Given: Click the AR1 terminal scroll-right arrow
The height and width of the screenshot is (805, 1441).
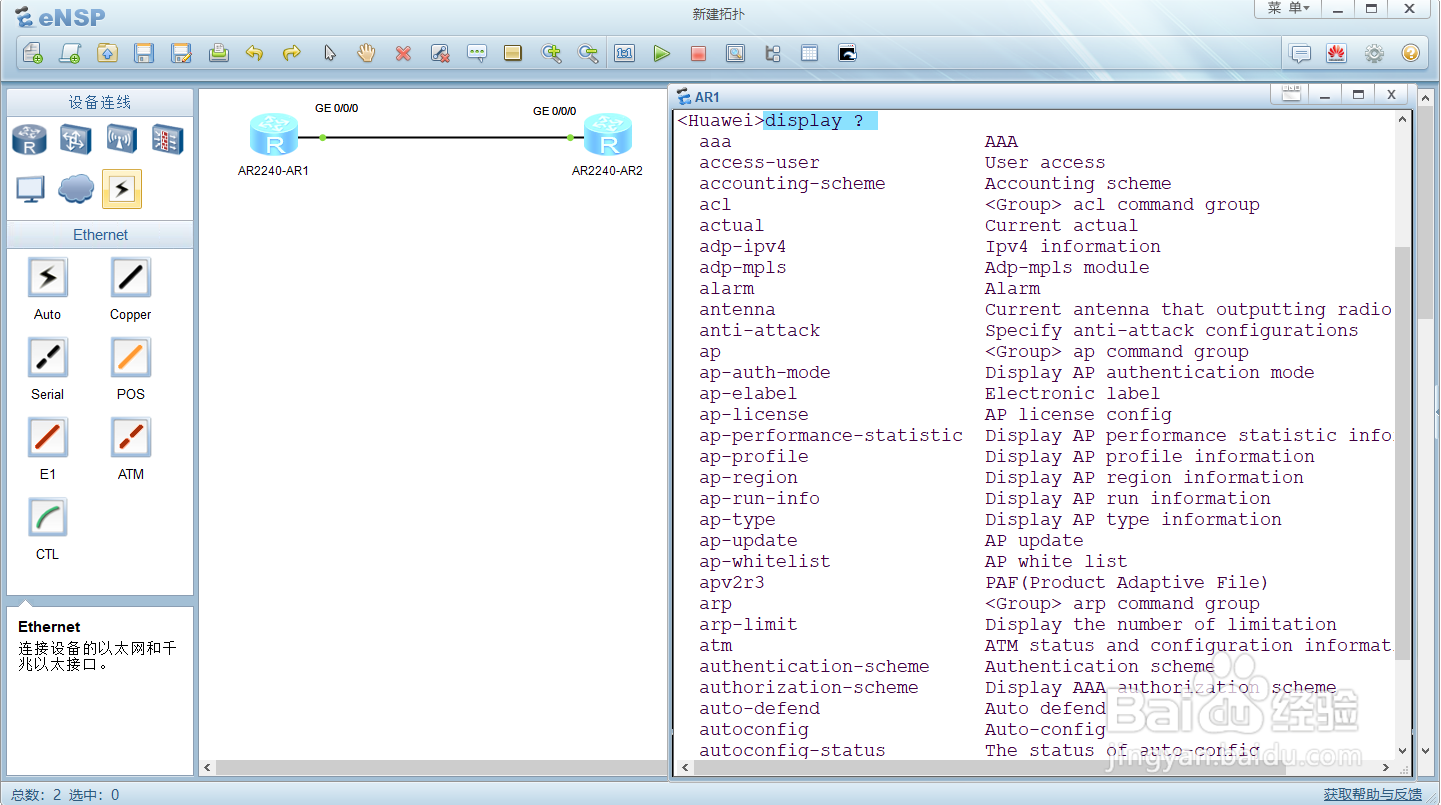Looking at the screenshot, I should coord(1385,767).
